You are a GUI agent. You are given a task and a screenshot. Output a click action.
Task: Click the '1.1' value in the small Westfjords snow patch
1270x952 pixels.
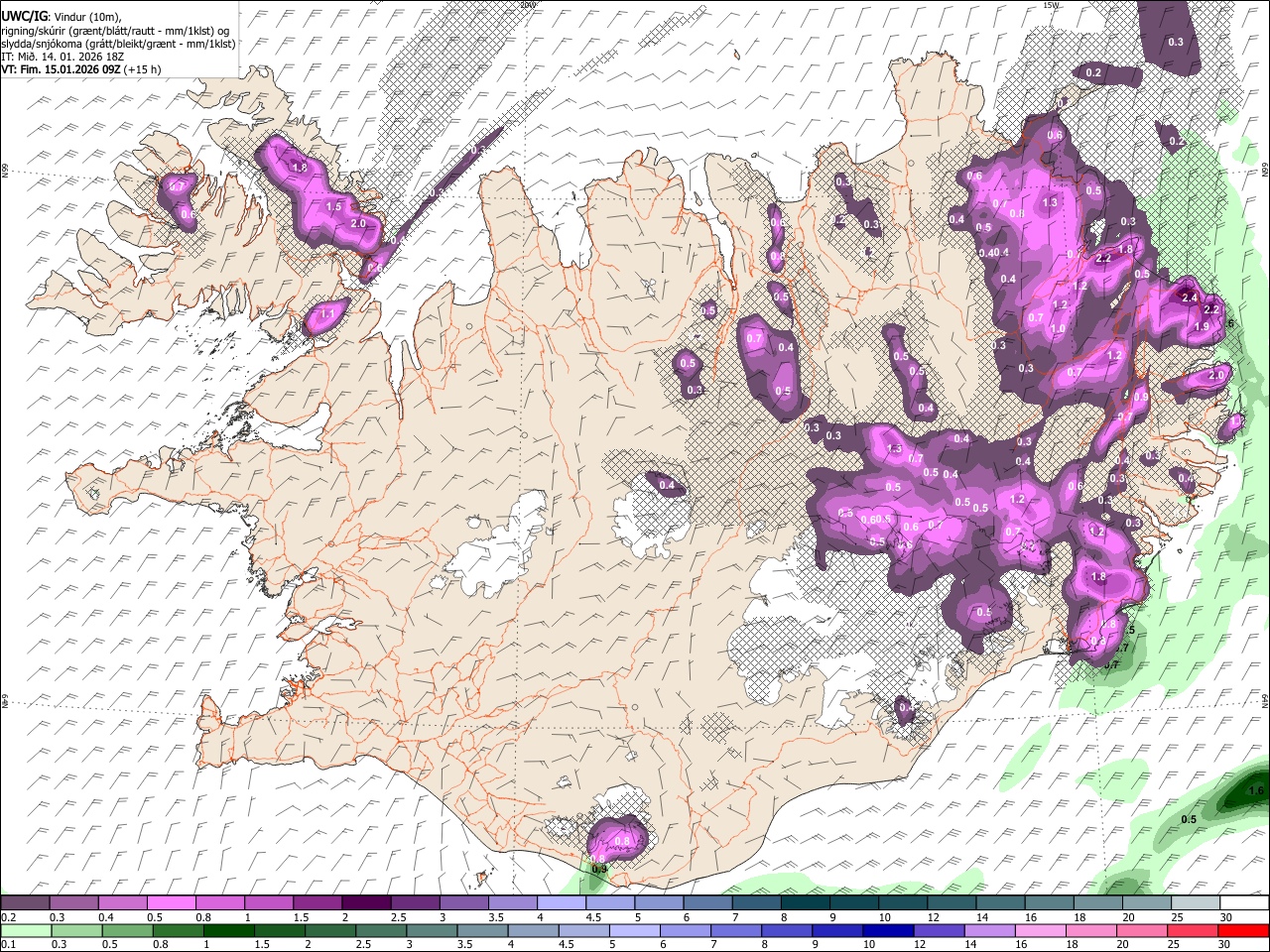[329, 314]
